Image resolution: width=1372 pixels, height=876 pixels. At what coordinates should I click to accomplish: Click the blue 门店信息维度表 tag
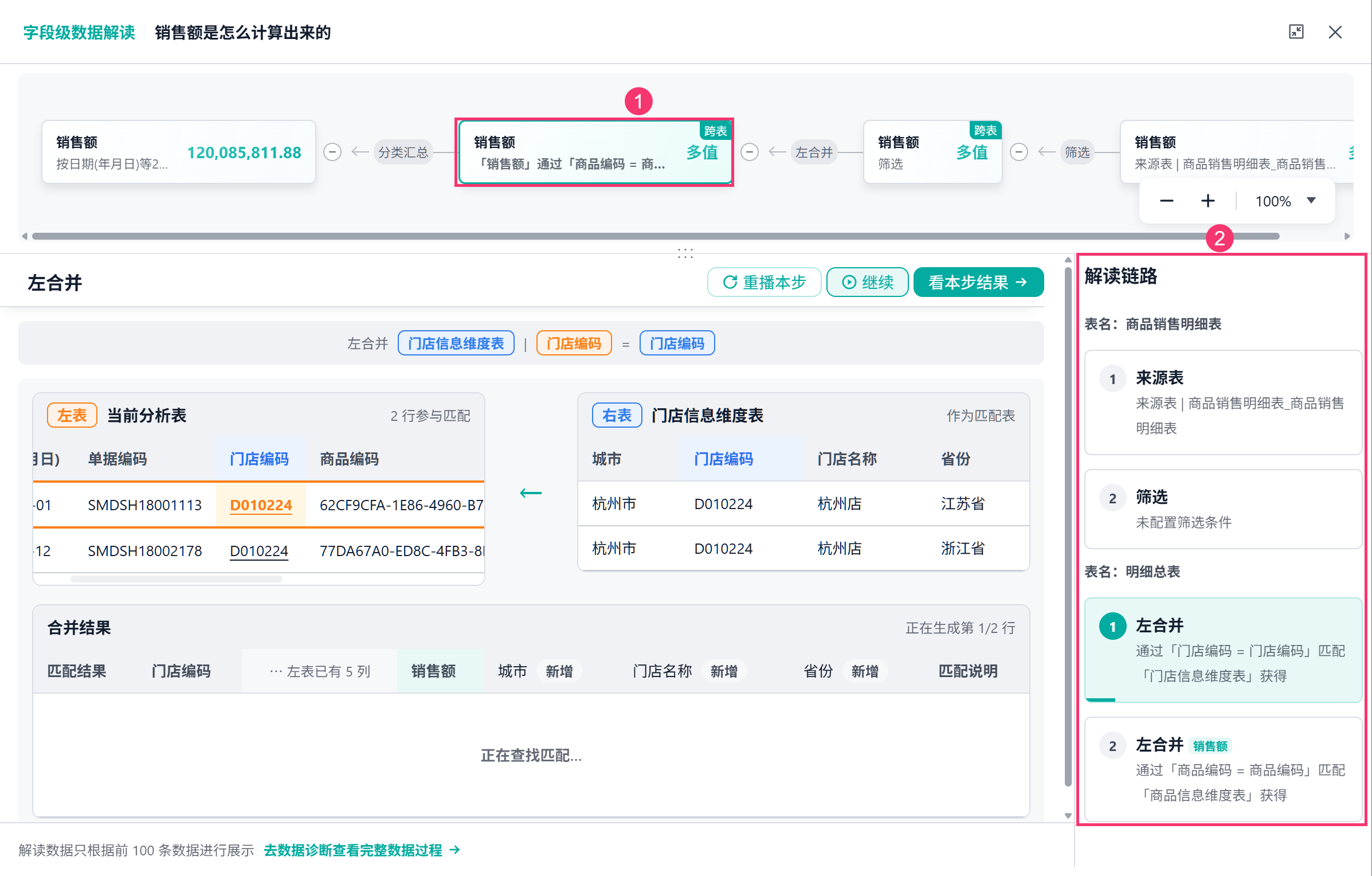pos(456,343)
